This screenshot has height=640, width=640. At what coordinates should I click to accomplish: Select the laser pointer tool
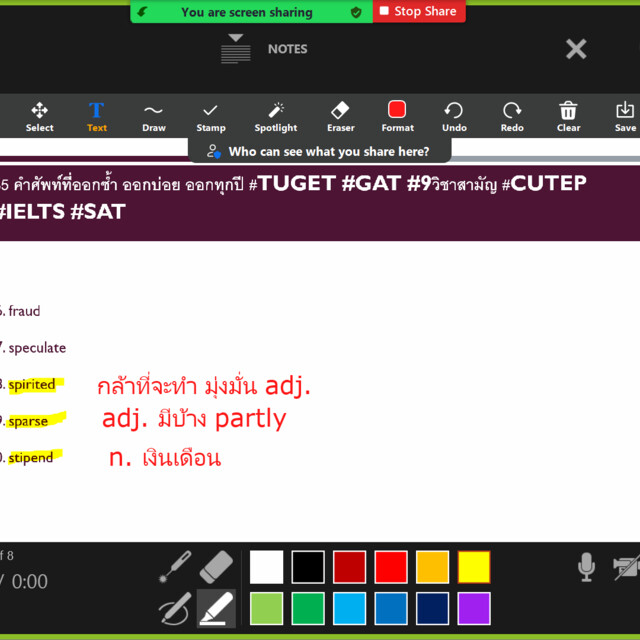coord(175,567)
